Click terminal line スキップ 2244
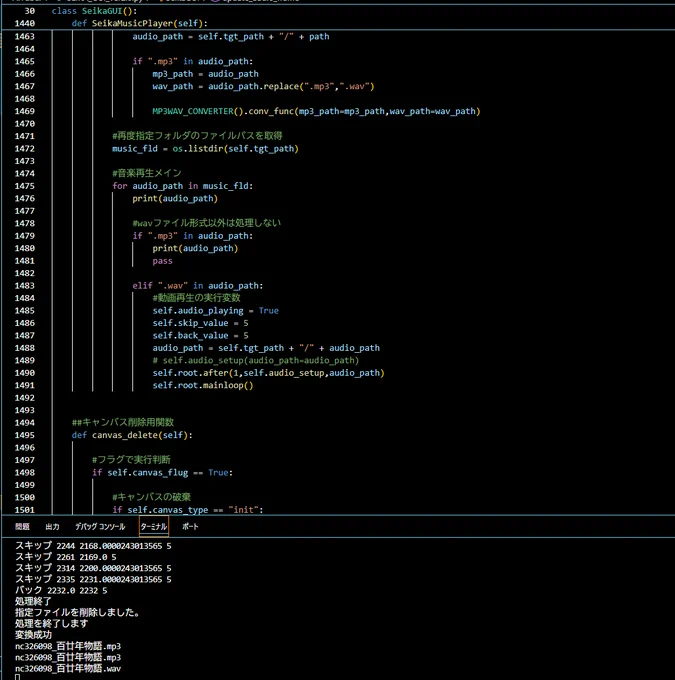 [93, 546]
